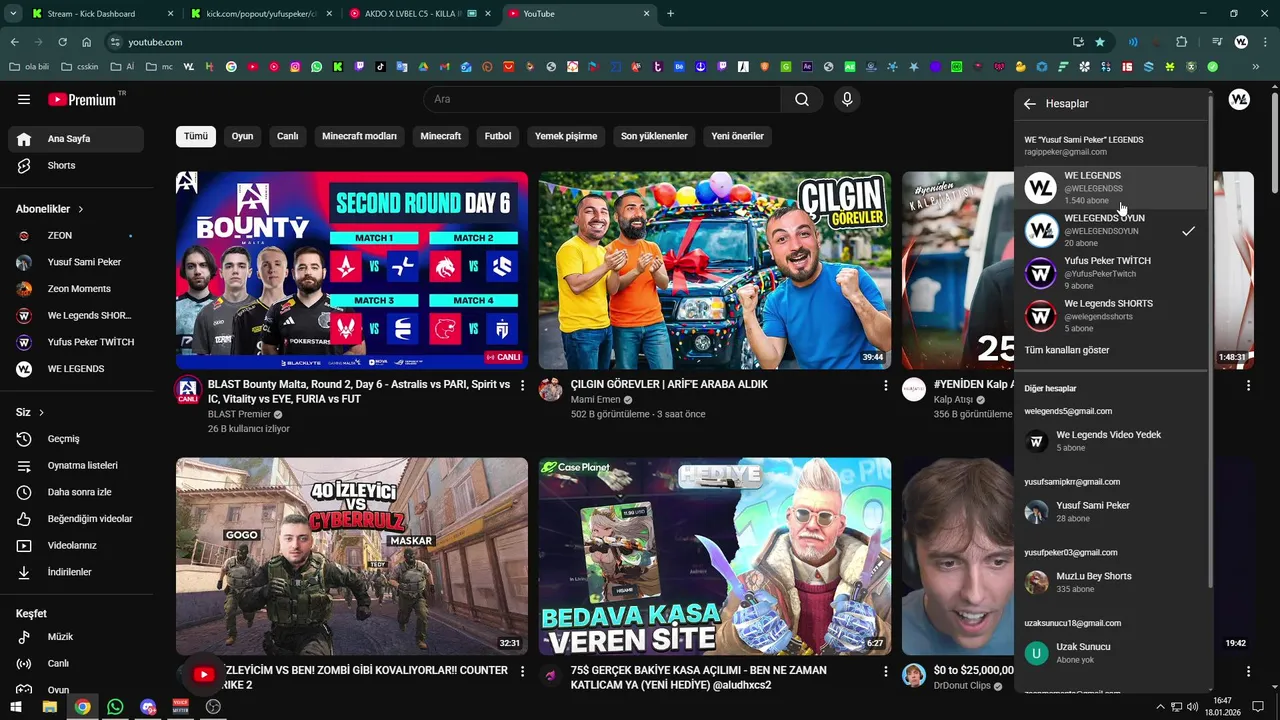
Task: Open BLAST Bounty Second Round thumbnail
Action: click(x=352, y=271)
